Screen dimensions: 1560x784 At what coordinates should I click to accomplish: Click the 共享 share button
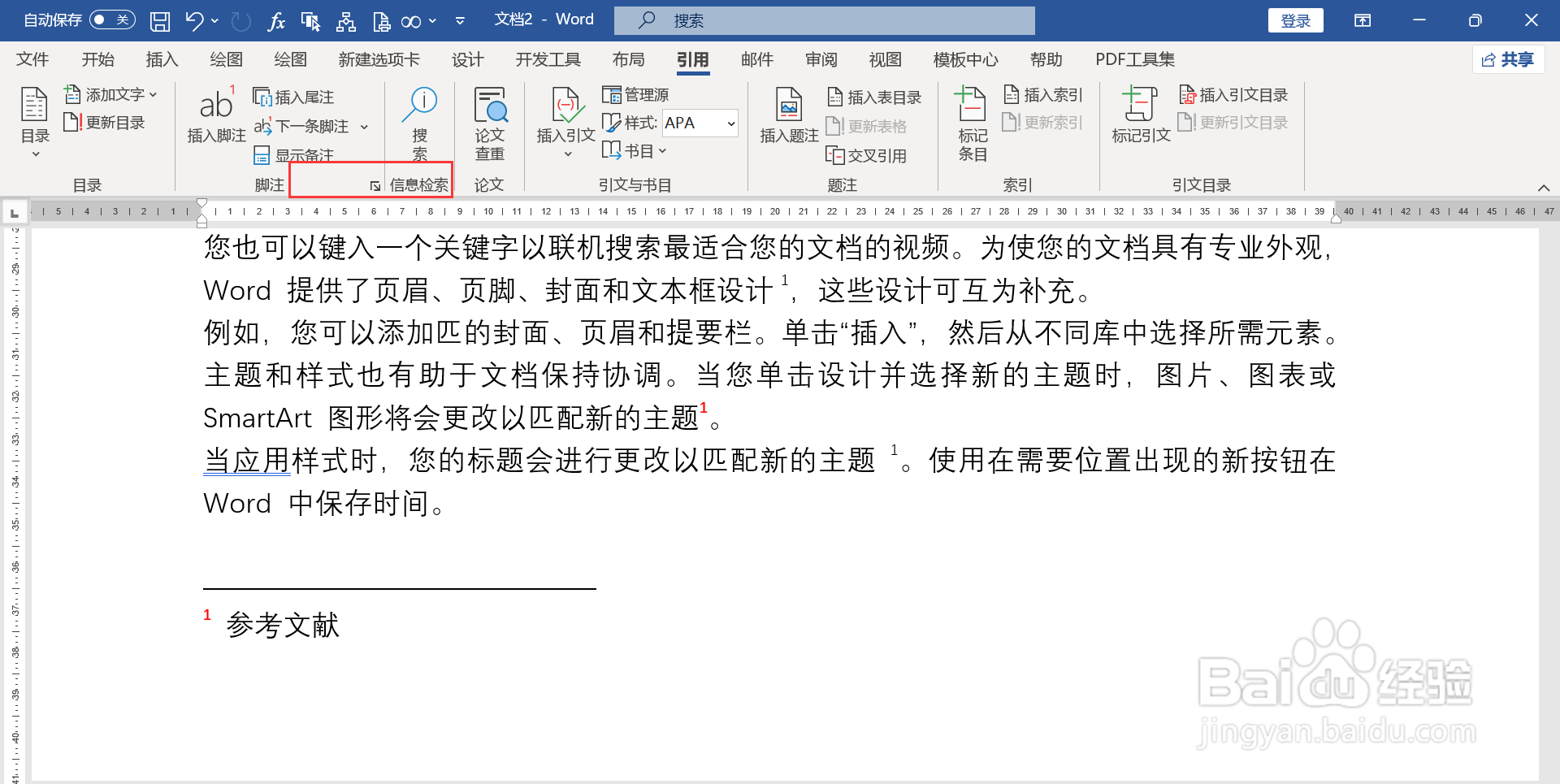[1508, 59]
